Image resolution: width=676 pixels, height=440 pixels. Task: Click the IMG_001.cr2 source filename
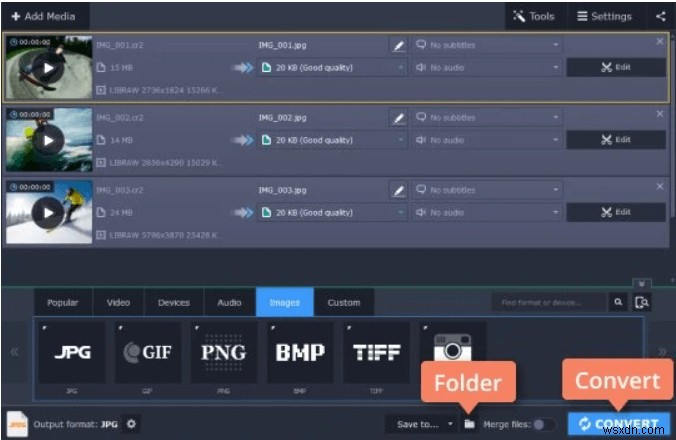pyautogui.click(x=120, y=45)
